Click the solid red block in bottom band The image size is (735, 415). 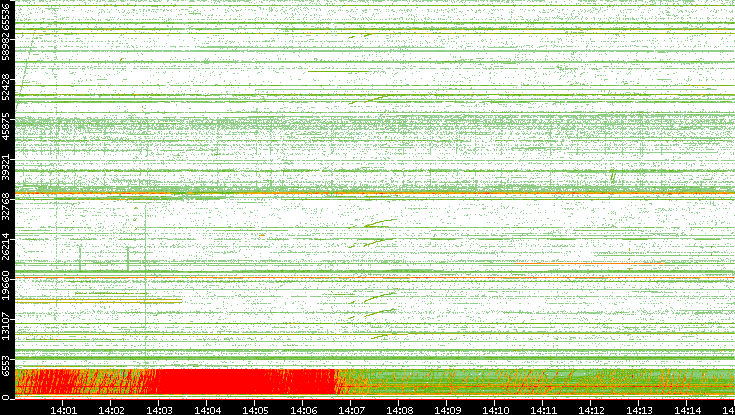245,382
